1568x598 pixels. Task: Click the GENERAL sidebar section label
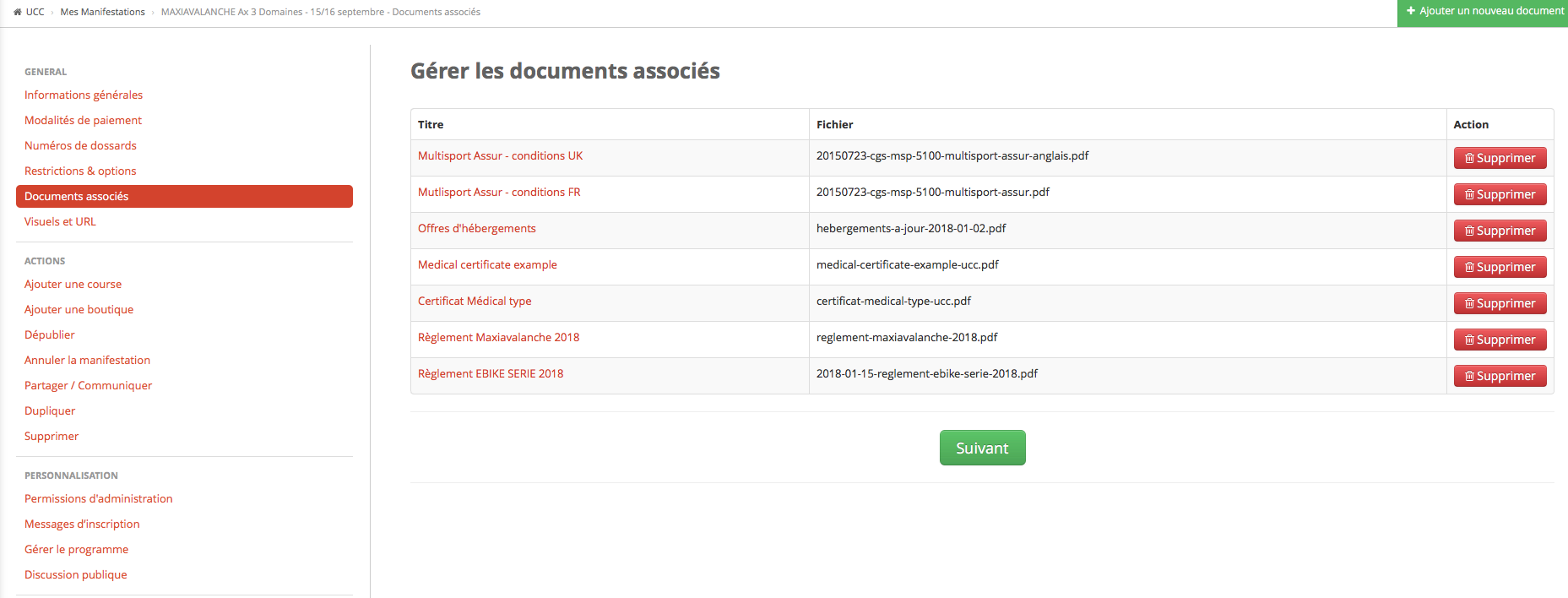(46, 72)
